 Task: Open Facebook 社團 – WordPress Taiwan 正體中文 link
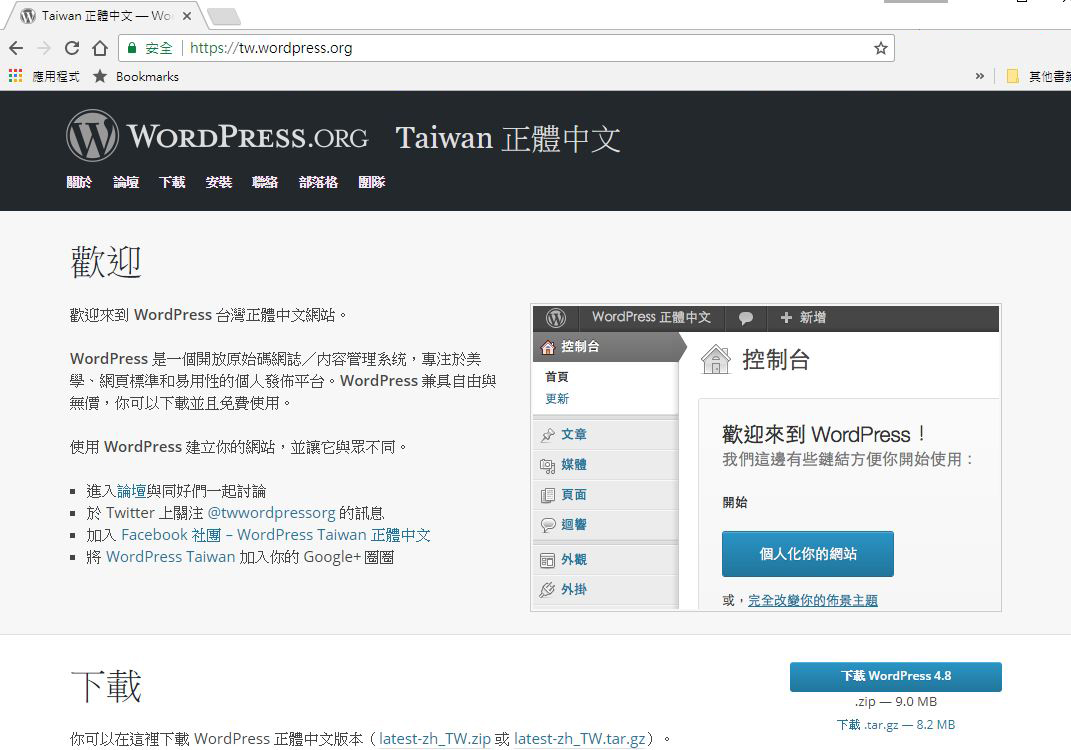point(276,535)
